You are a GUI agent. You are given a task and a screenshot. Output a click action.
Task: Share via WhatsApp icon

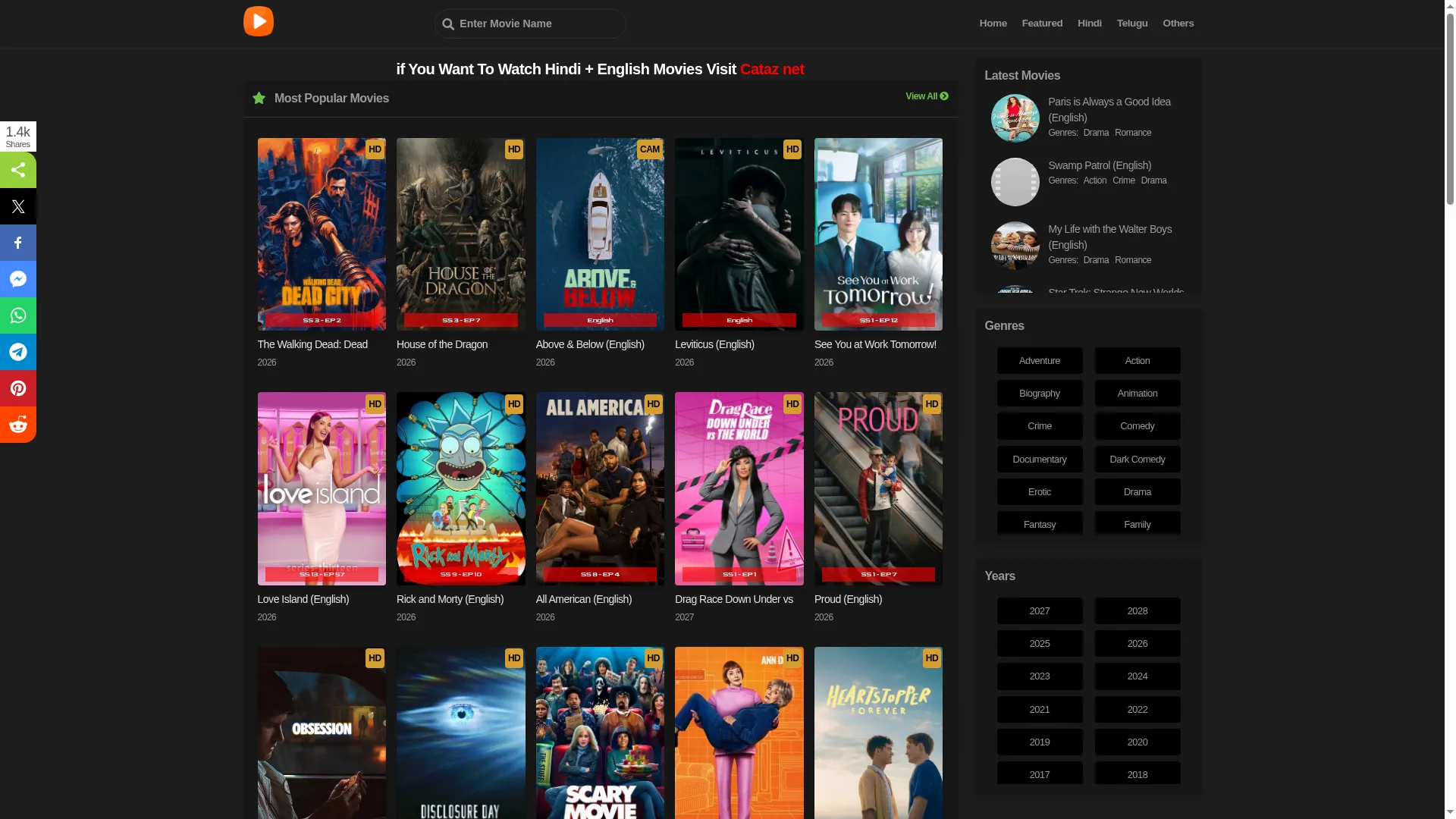pyautogui.click(x=18, y=315)
